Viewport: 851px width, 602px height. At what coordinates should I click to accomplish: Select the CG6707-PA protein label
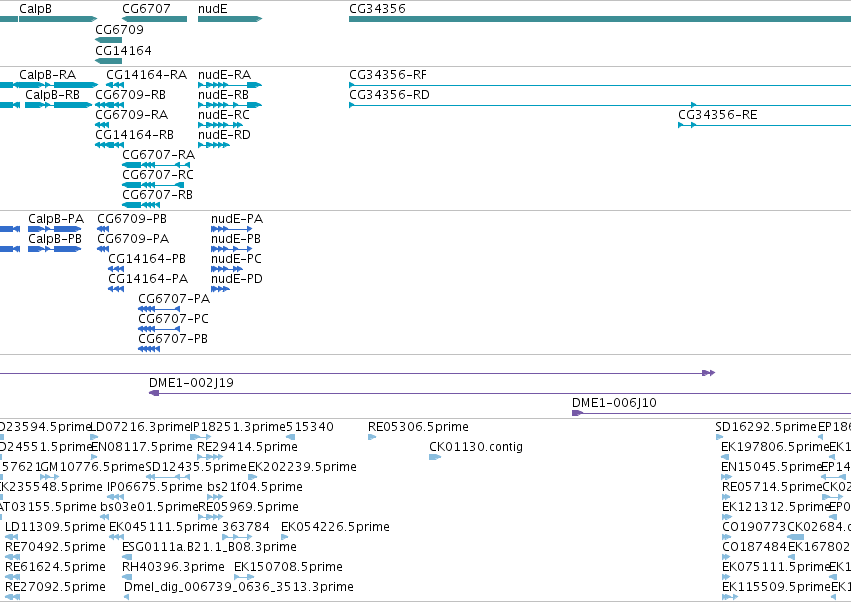point(174,299)
